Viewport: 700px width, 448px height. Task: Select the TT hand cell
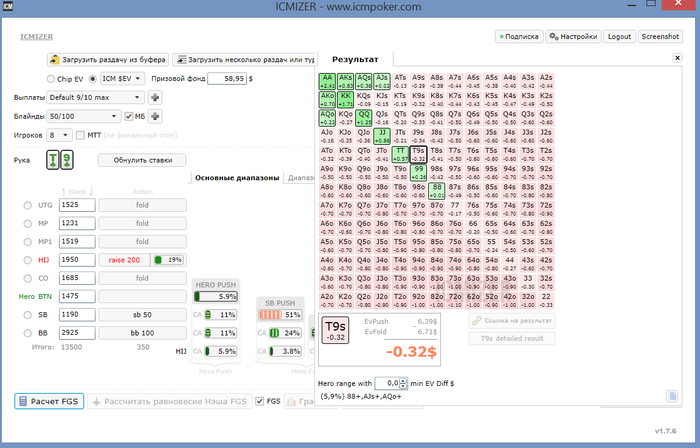click(x=400, y=154)
